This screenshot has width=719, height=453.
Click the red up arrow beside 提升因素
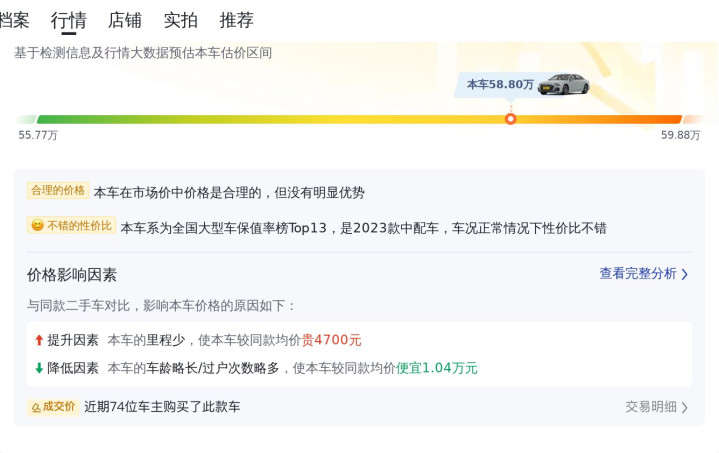coord(39,340)
